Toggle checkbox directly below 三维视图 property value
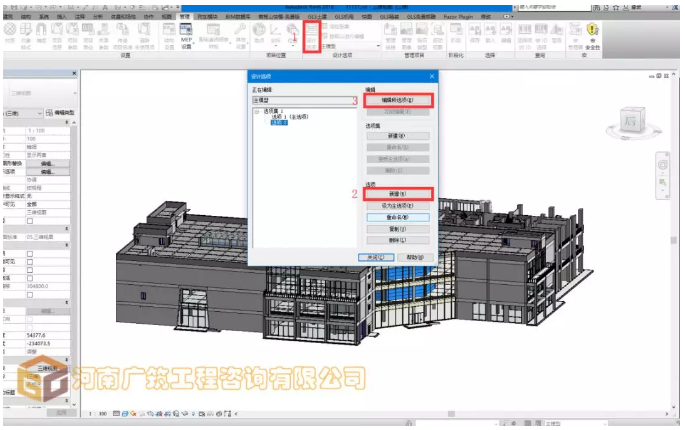This screenshot has height=430, width=685. tap(30, 221)
